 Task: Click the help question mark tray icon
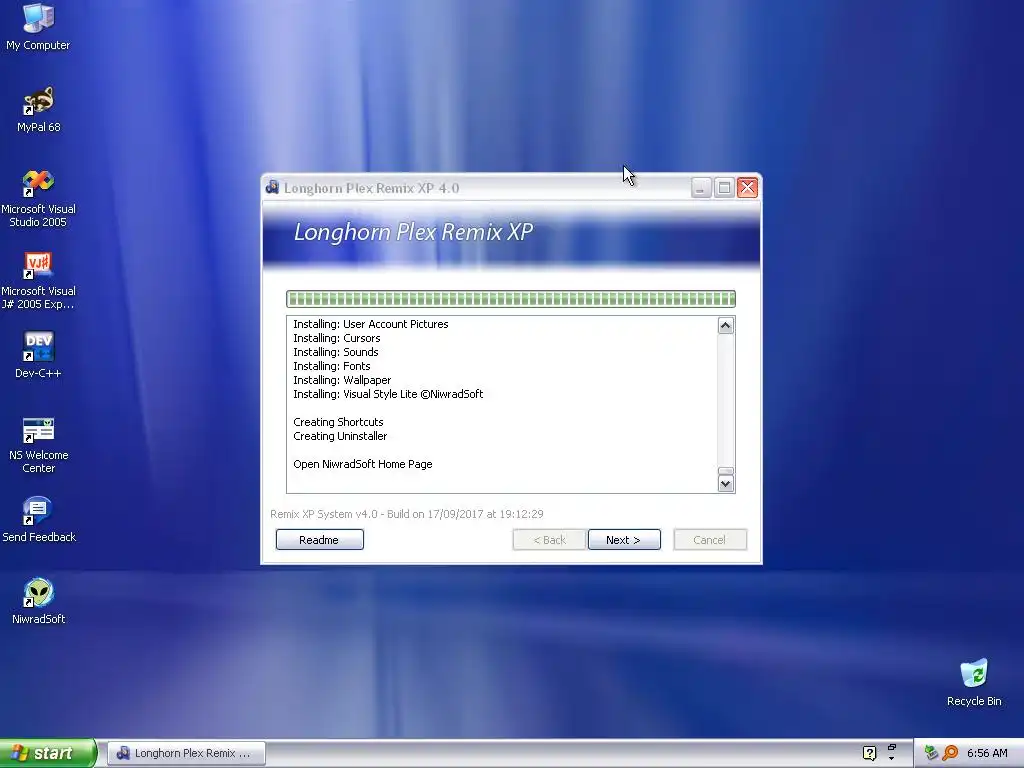[x=869, y=753]
